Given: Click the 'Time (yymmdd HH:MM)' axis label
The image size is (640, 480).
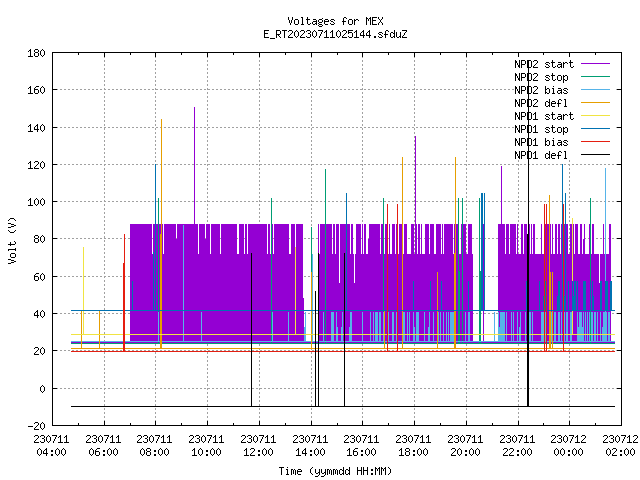Looking at the screenshot, I should click(x=335, y=471).
